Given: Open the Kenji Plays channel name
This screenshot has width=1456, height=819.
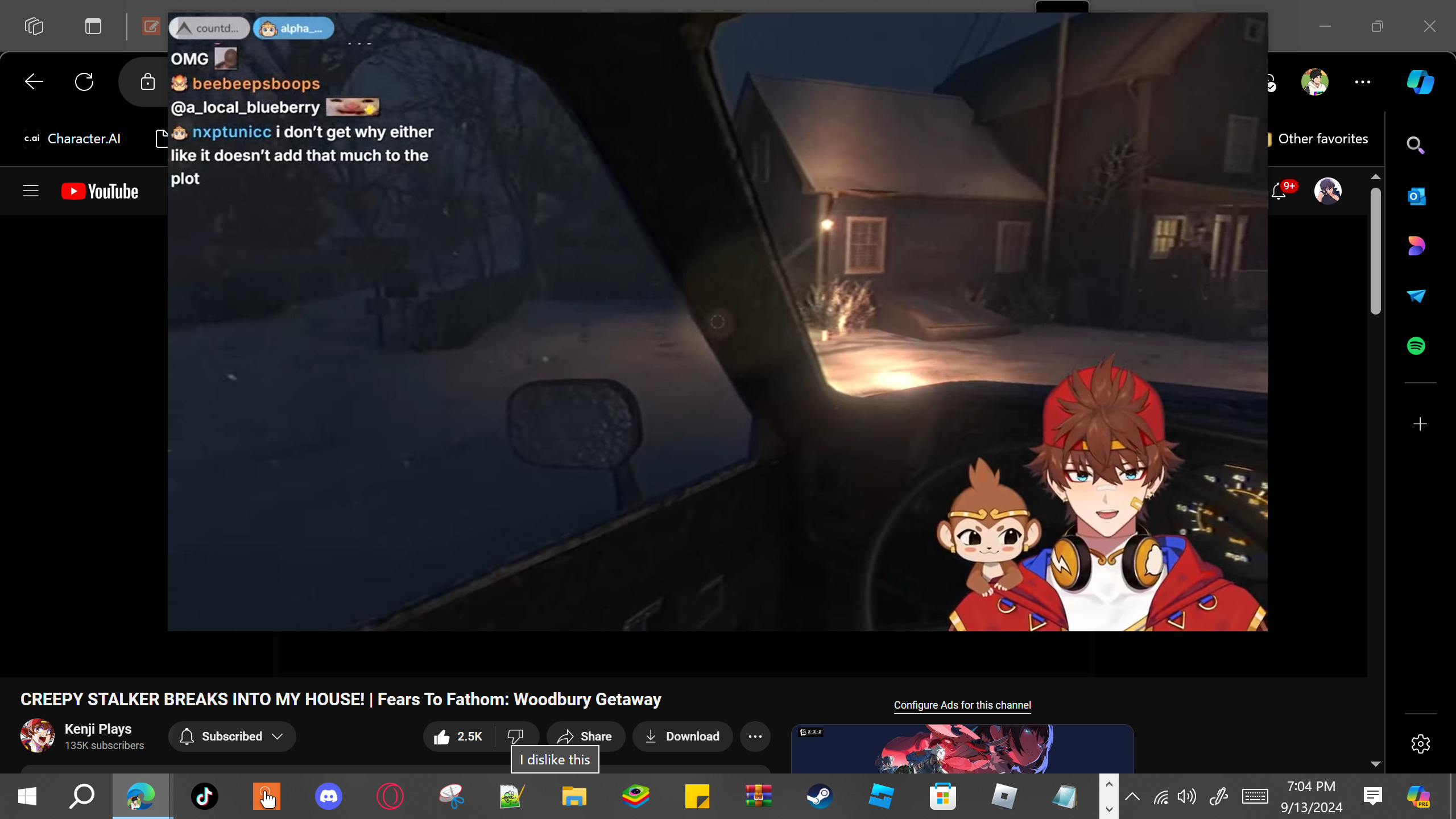Looking at the screenshot, I should 98,729.
